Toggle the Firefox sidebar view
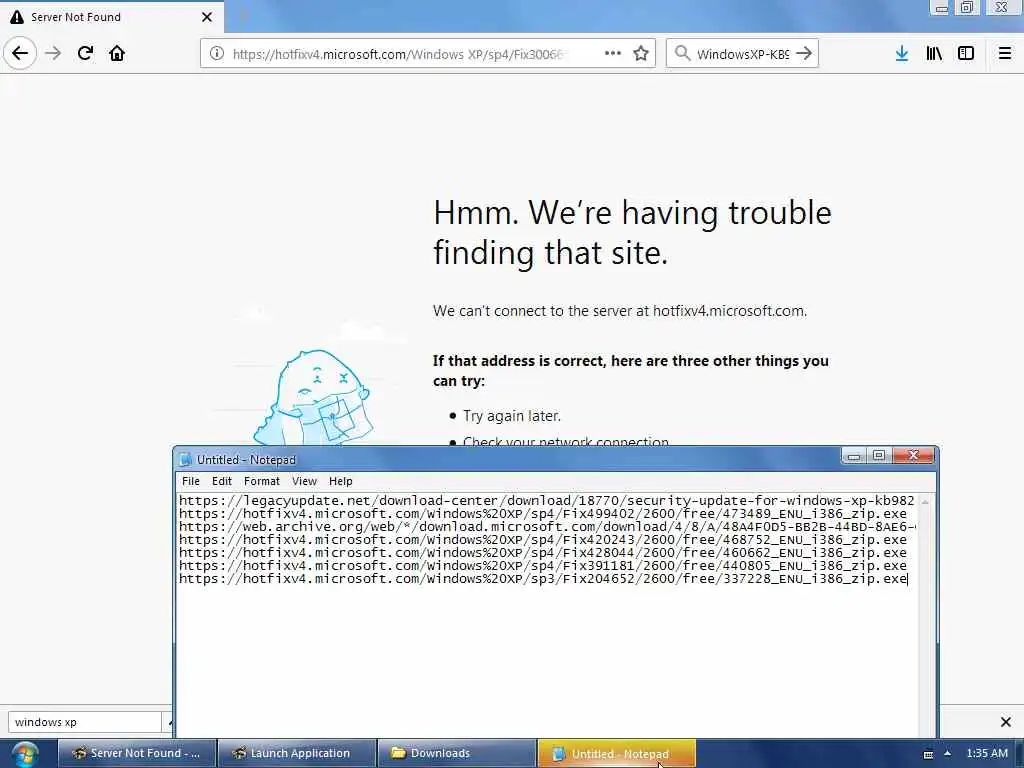 [966, 53]
